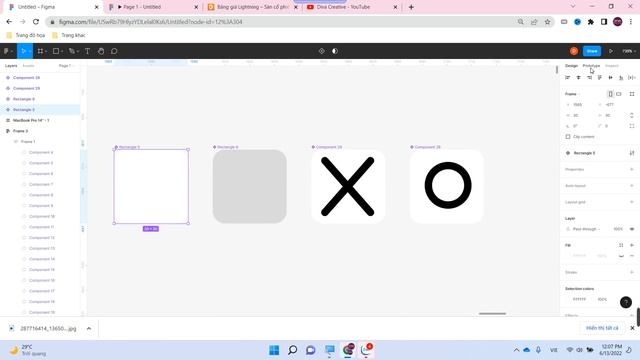
Task: Open the Frame type dropdown in Design panel
Action: [x=572, y=94]
